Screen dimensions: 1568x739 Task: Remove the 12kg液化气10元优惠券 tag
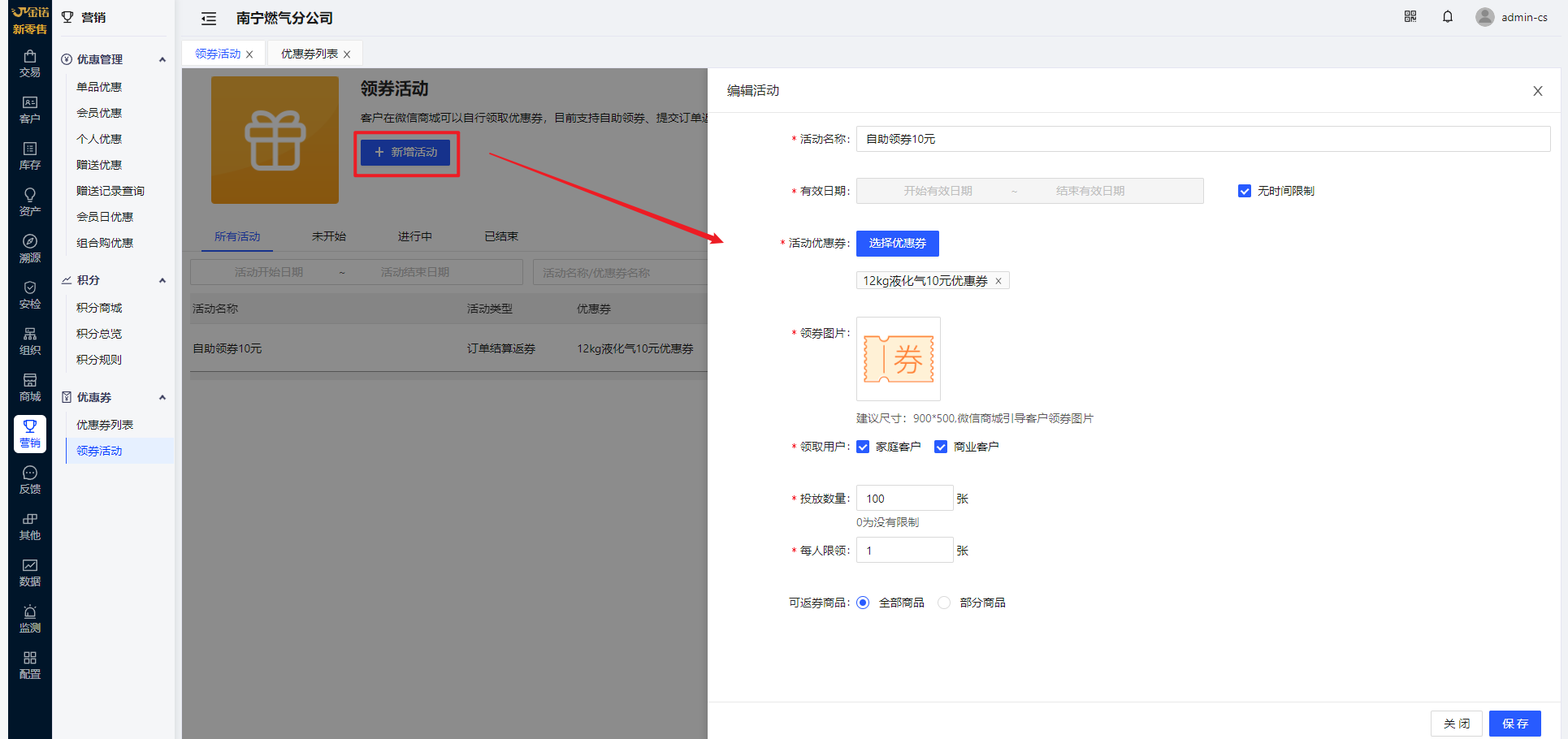998,281
